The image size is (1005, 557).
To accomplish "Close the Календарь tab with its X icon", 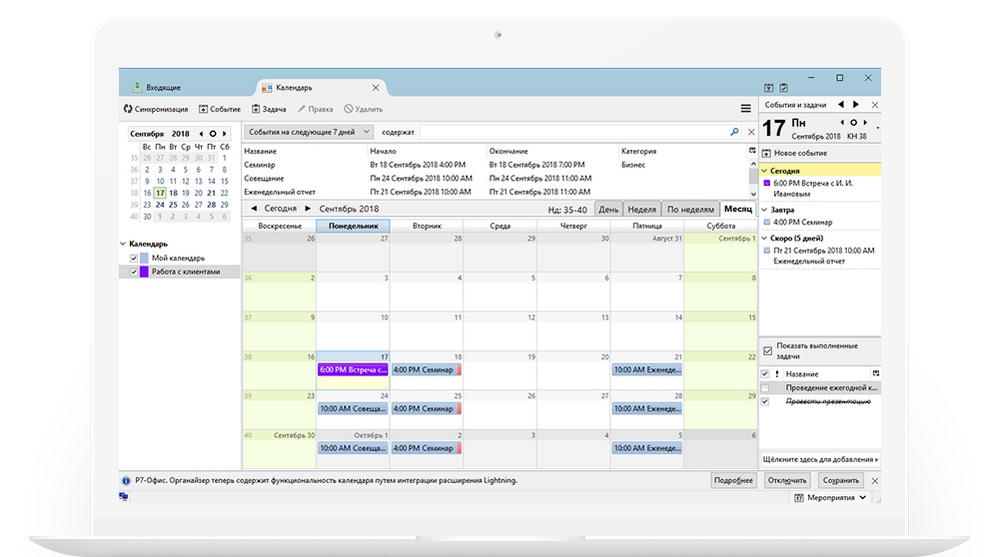I will coord(375,87).
